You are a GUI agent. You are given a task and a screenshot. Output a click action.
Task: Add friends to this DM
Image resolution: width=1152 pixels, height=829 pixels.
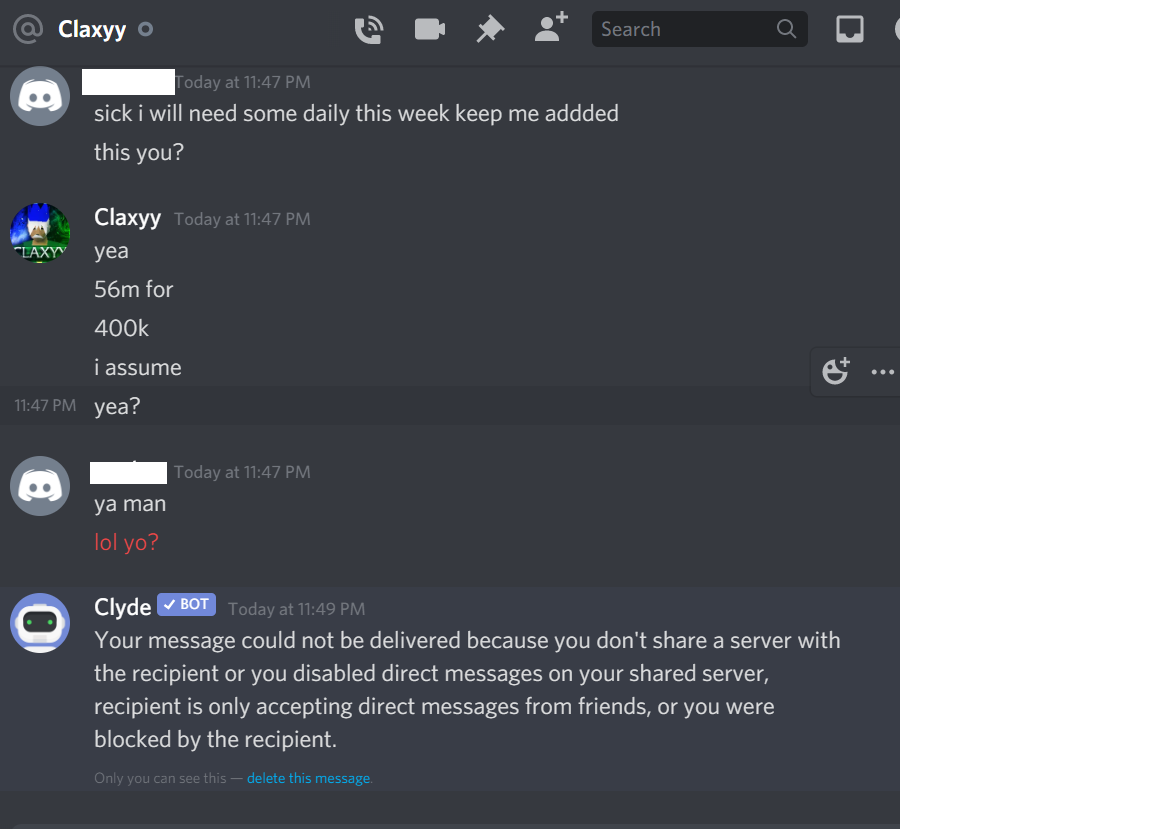pyautogui.click(x=551, y=27)
